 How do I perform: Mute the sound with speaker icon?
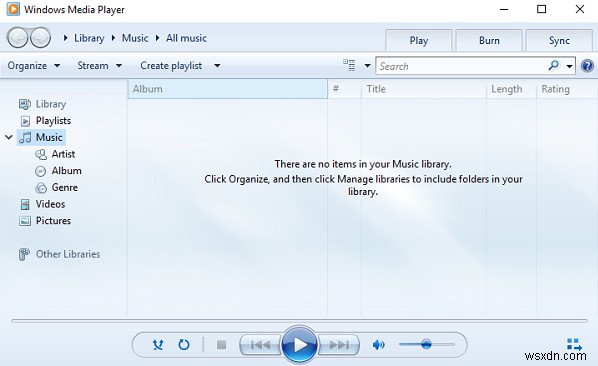378,345
